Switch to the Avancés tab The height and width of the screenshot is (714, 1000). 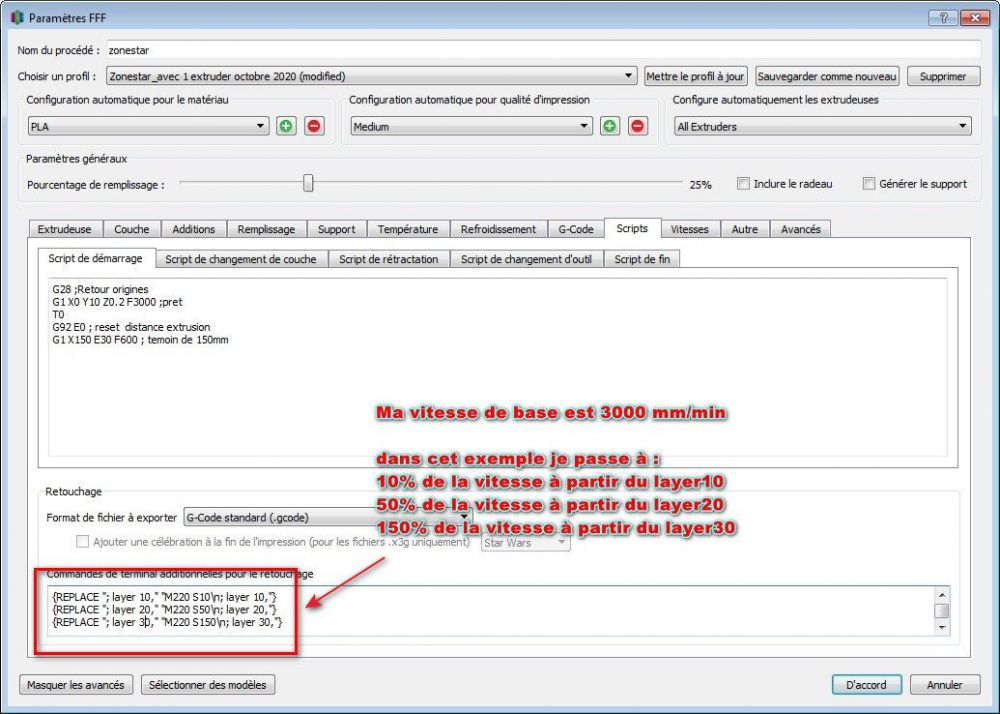coord(800,229)
